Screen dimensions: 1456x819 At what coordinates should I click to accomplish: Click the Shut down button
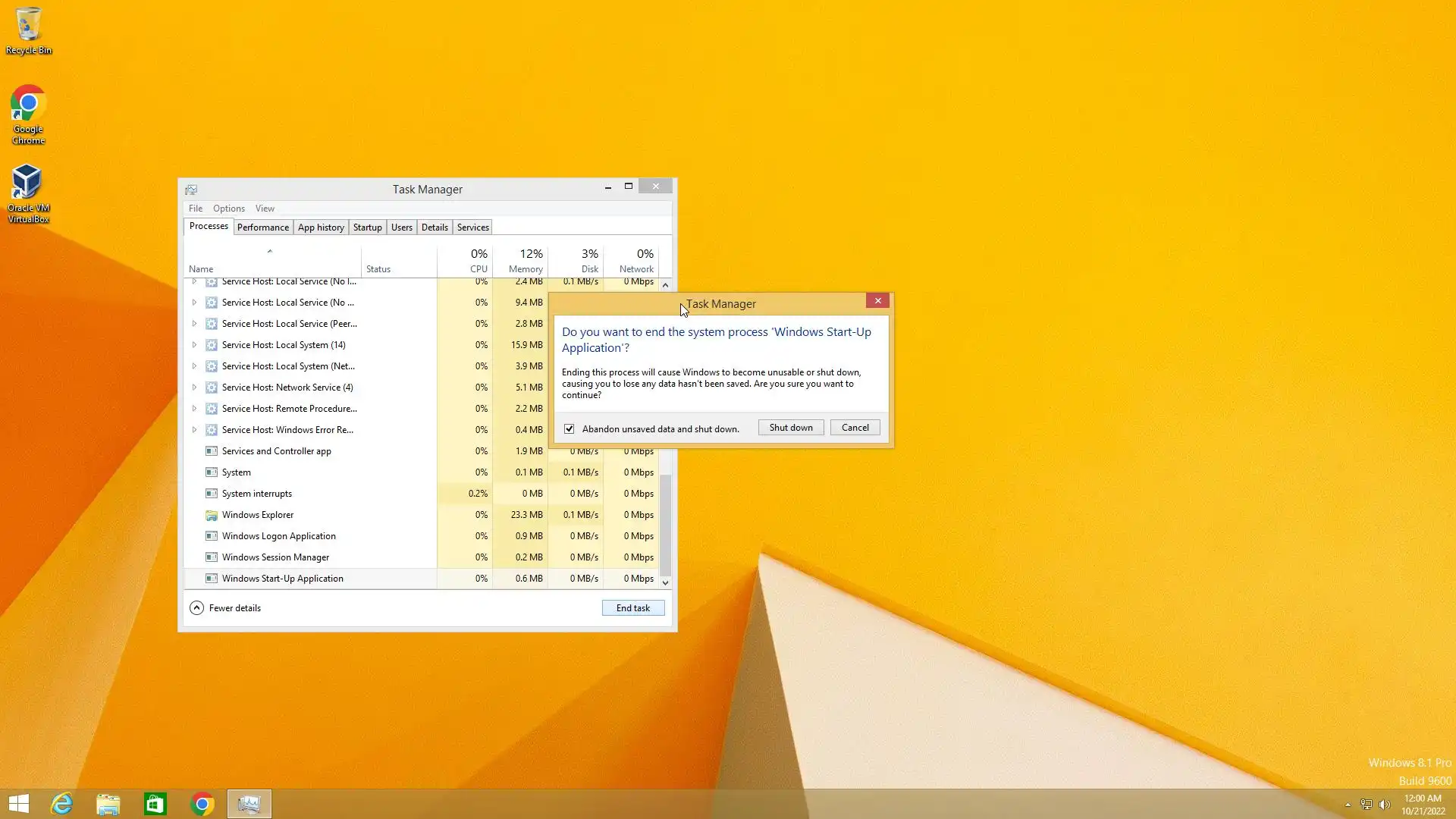coord(790,428)
